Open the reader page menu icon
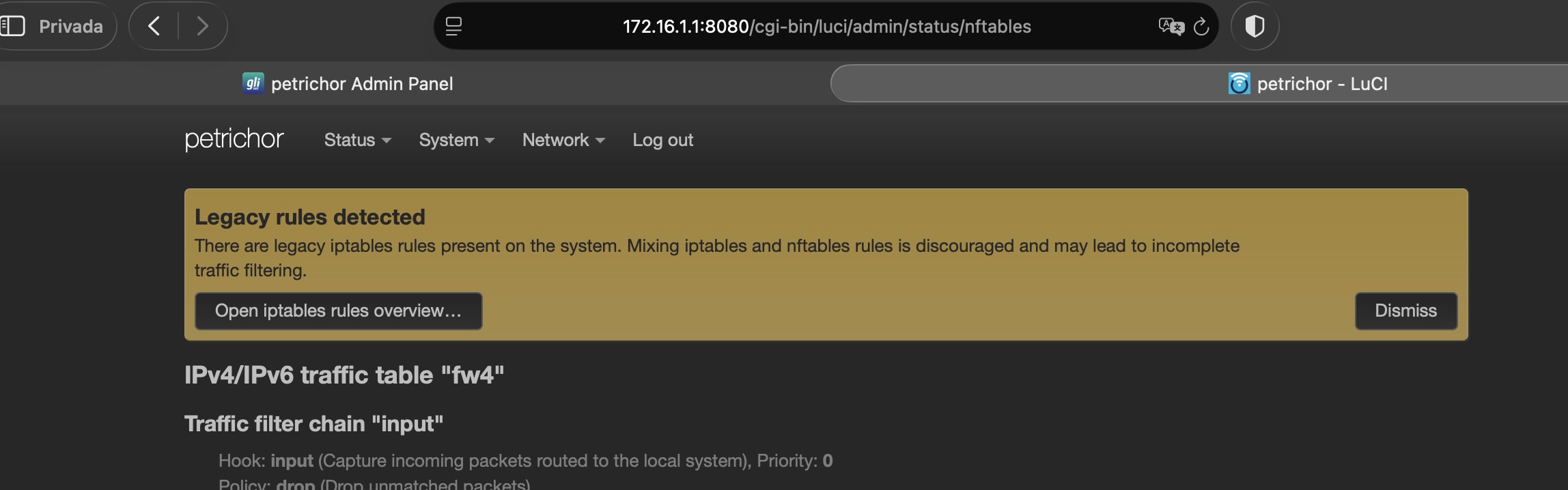 (453, 27)
